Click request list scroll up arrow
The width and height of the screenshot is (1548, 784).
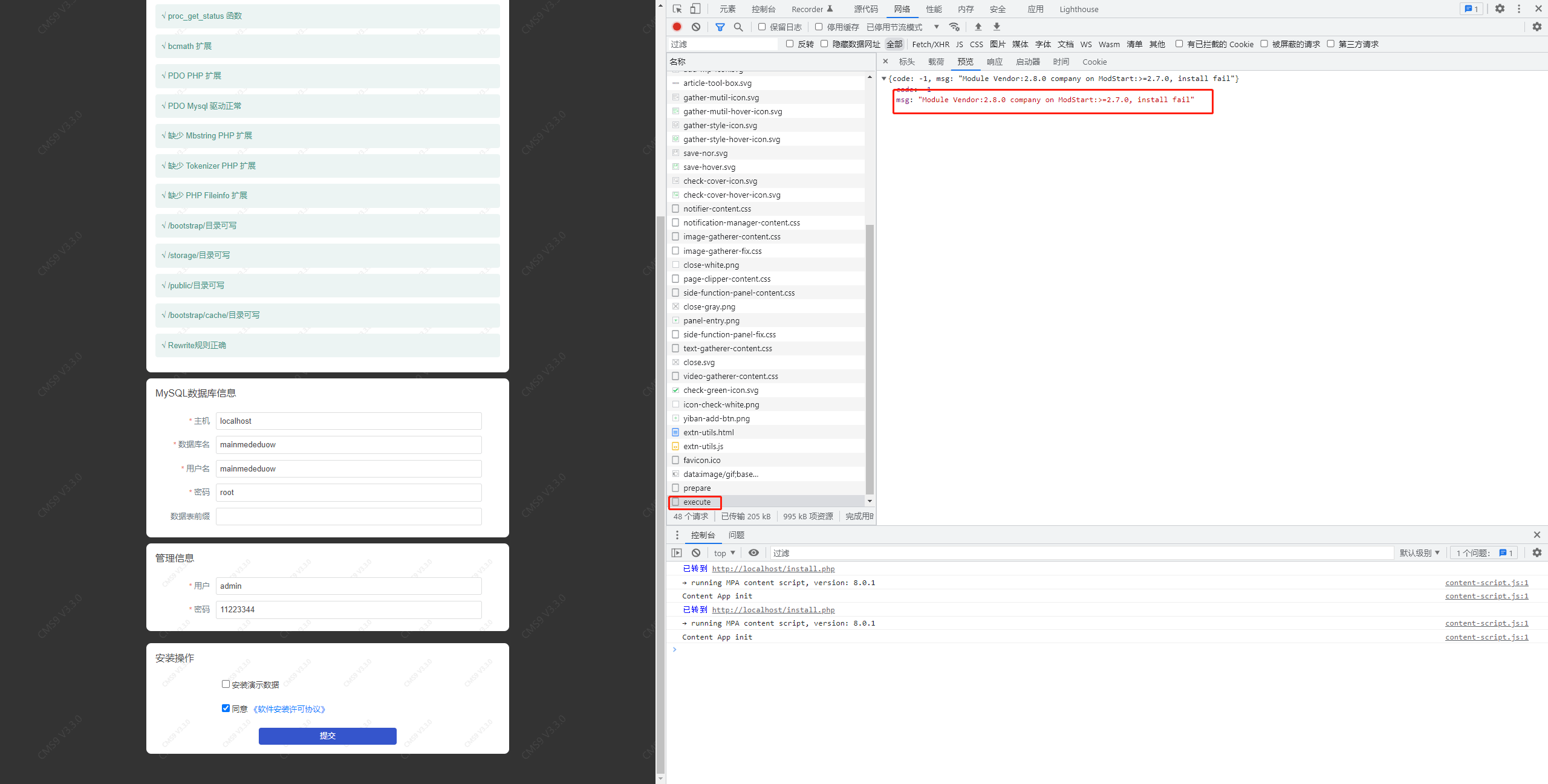(x=870, y=77)
